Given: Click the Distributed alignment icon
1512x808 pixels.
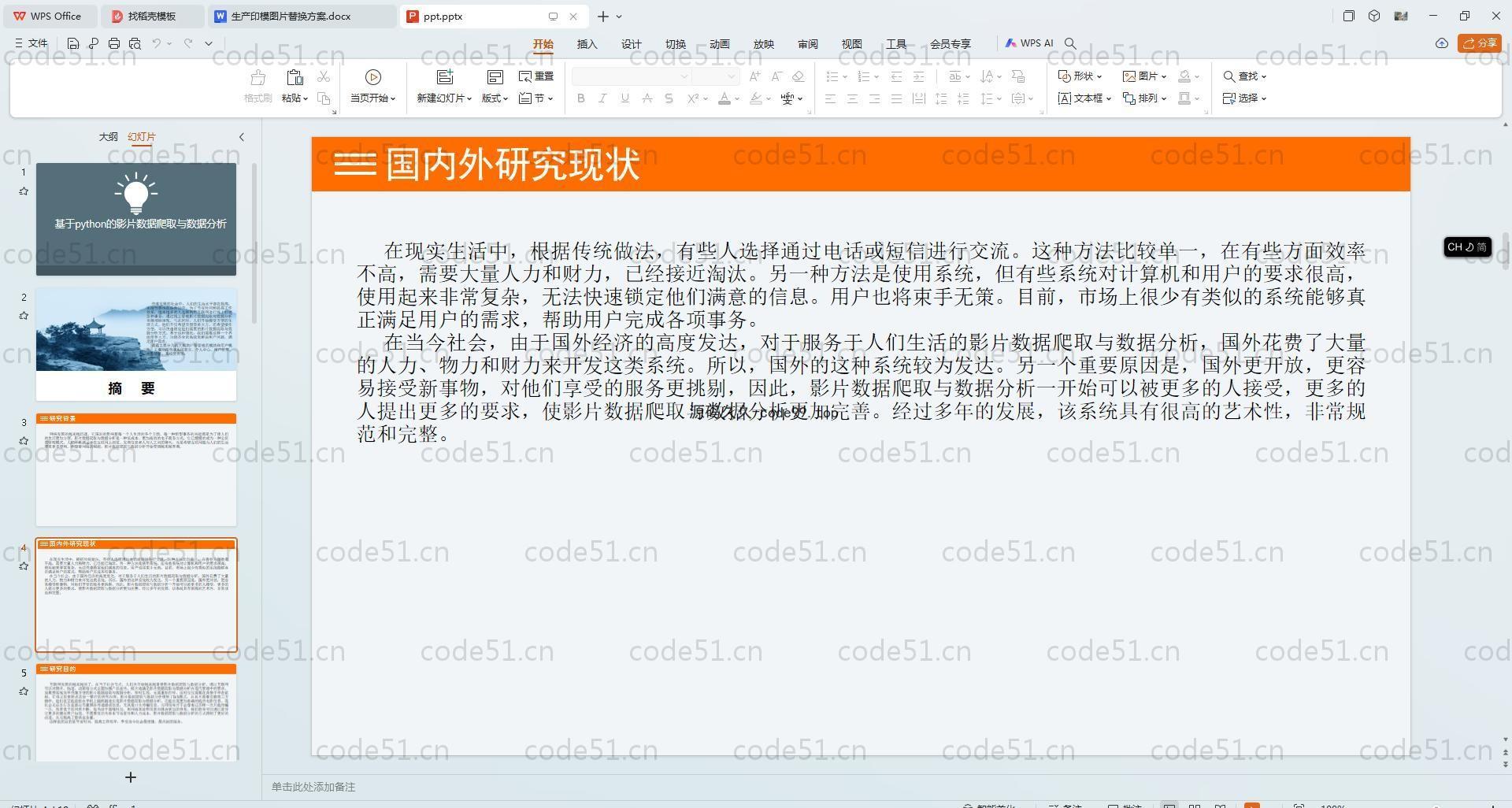Looking at the screenshot, I should point(918,98).
